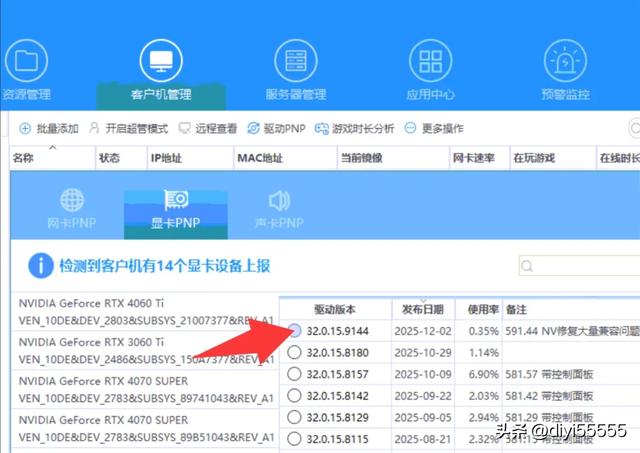Image resolution: width=640 pixels, height=453 pixels.
Task: Click the 使用率 column header
Action: (479, 309)
